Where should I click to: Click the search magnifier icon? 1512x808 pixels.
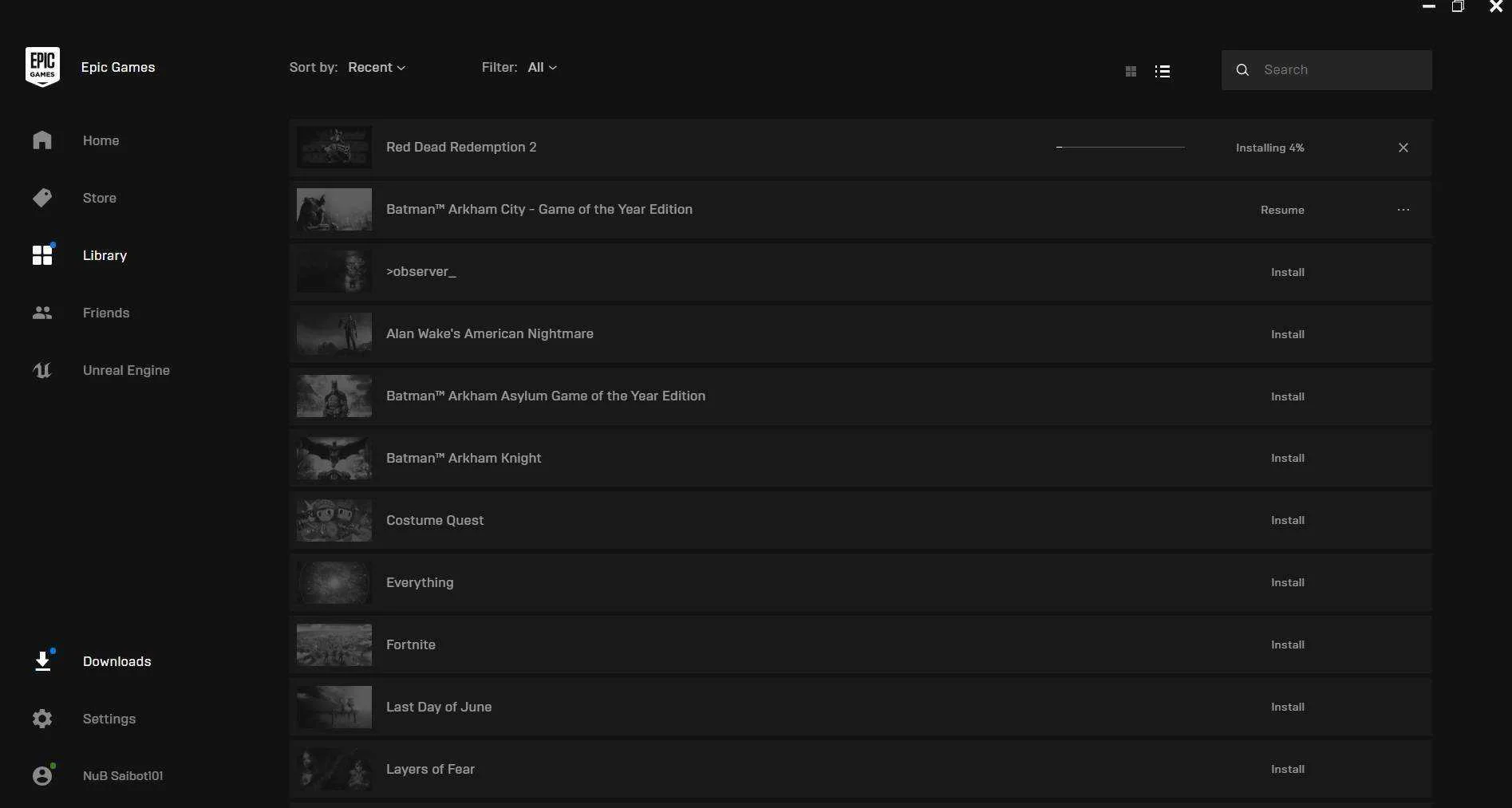1242,70
